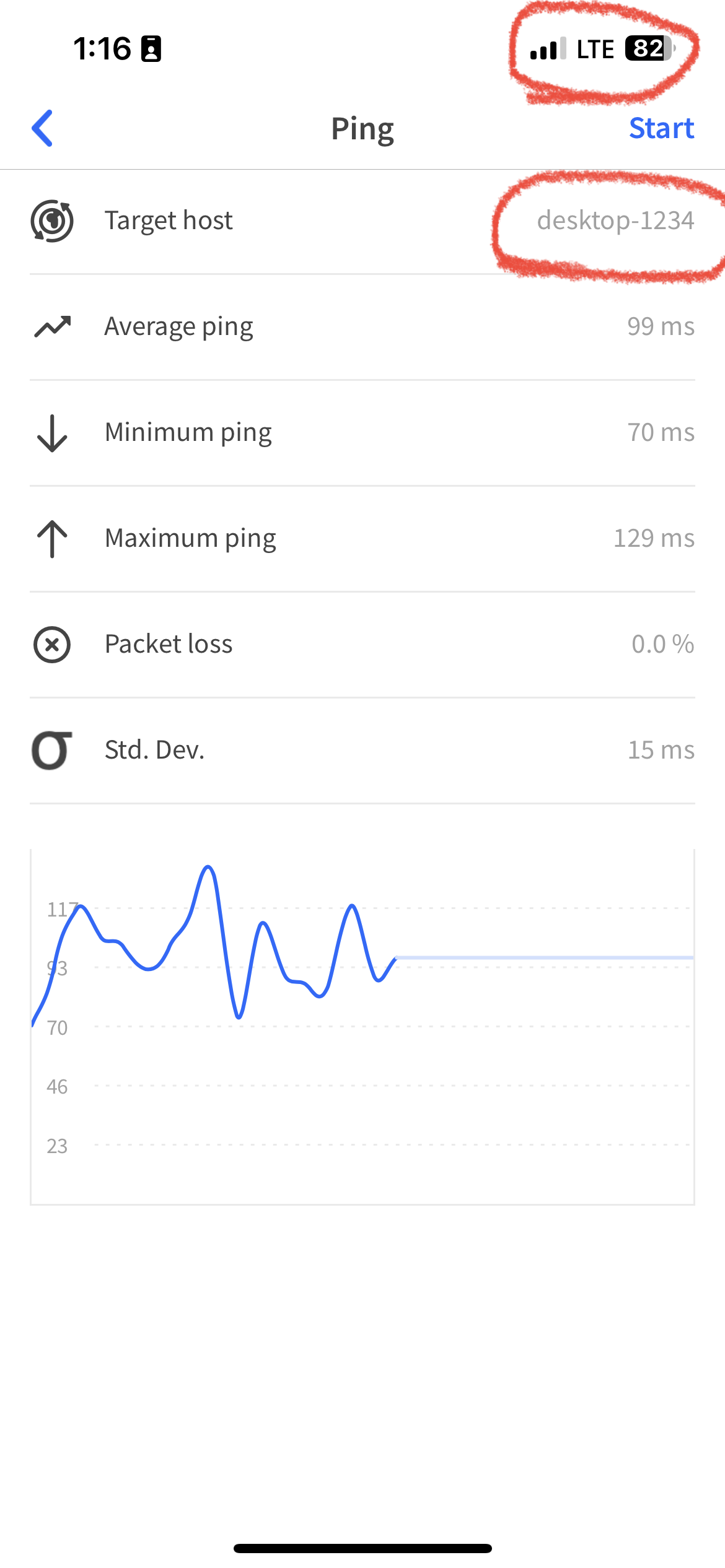Tap the Ping page title

point(362,129)
